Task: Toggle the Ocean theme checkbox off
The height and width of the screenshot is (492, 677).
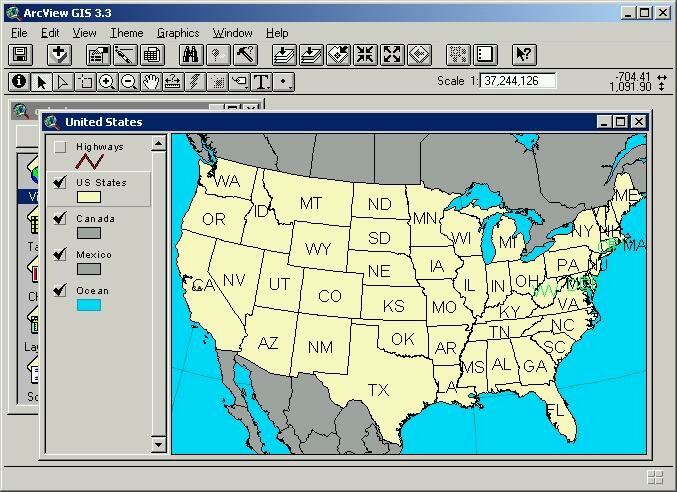Action: click(x=60, y=290)
